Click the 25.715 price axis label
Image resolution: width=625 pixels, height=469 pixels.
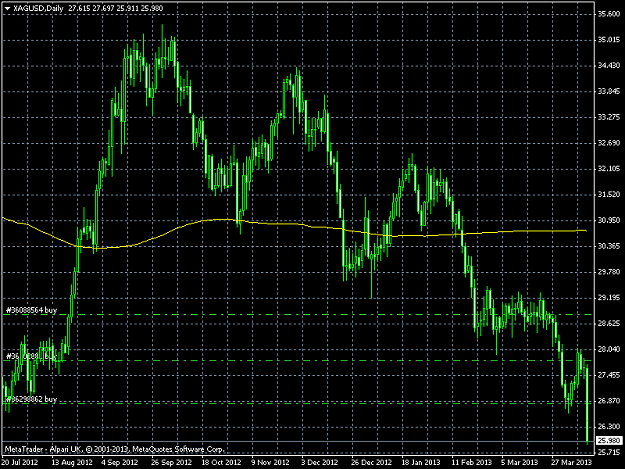609,452
